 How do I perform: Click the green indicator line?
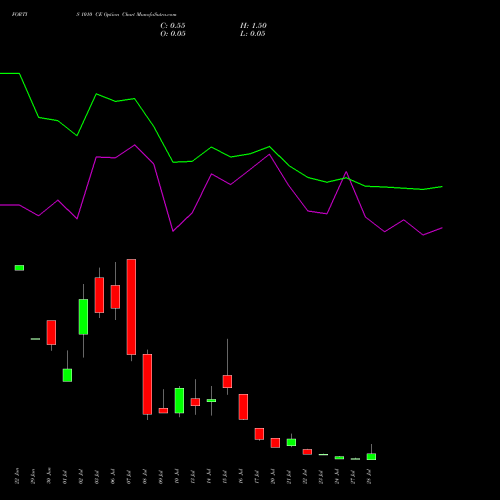(211, 147)
